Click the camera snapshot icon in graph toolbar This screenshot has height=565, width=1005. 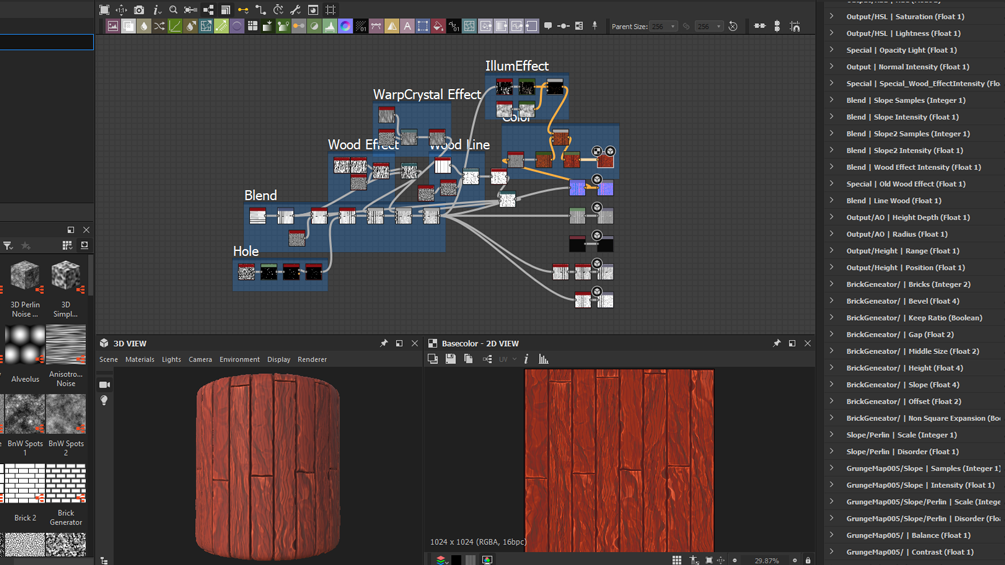(x=139, y=10)
